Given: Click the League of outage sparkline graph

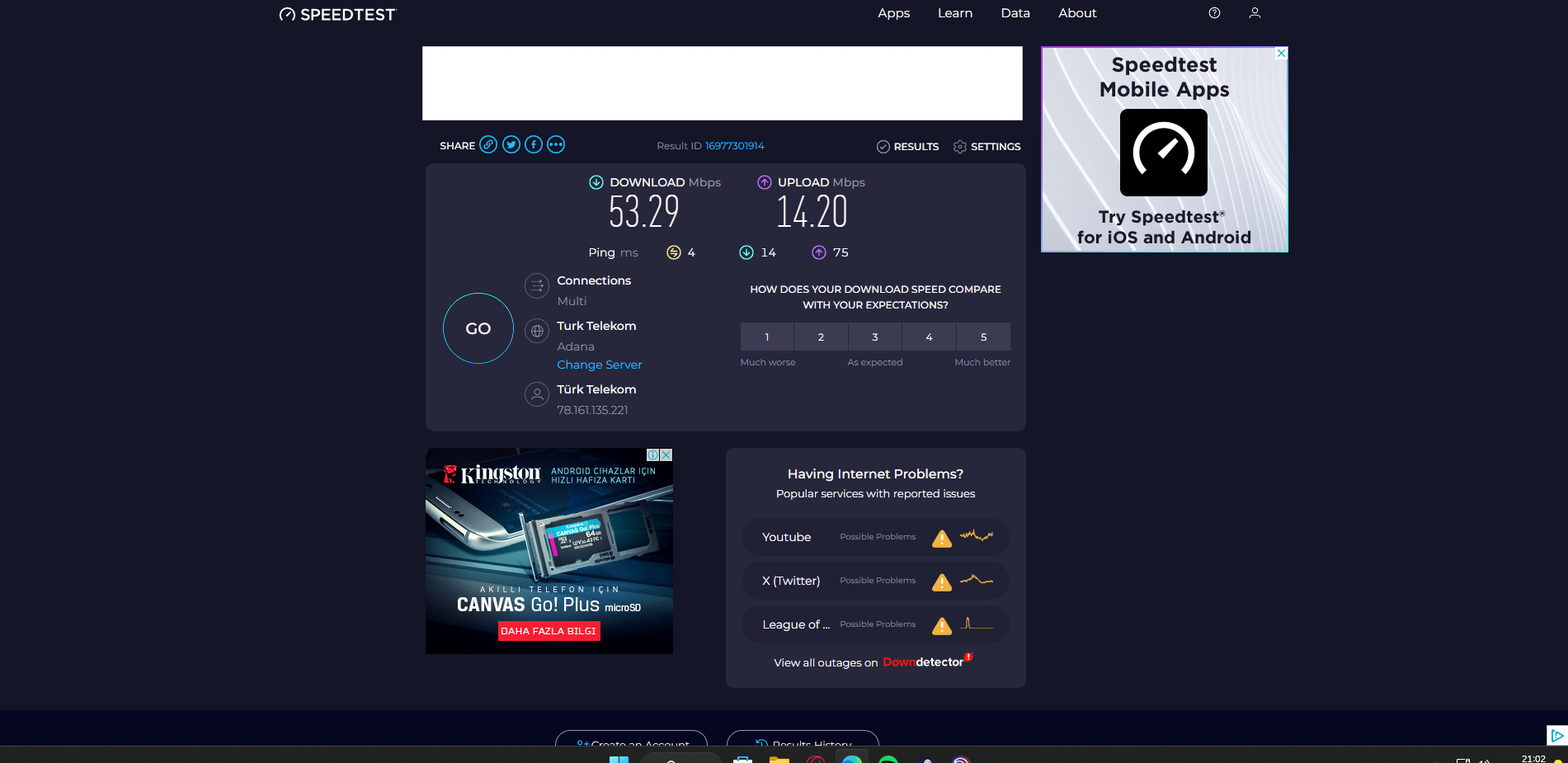Looking at the screenshot, I should [x=977, y=624].
